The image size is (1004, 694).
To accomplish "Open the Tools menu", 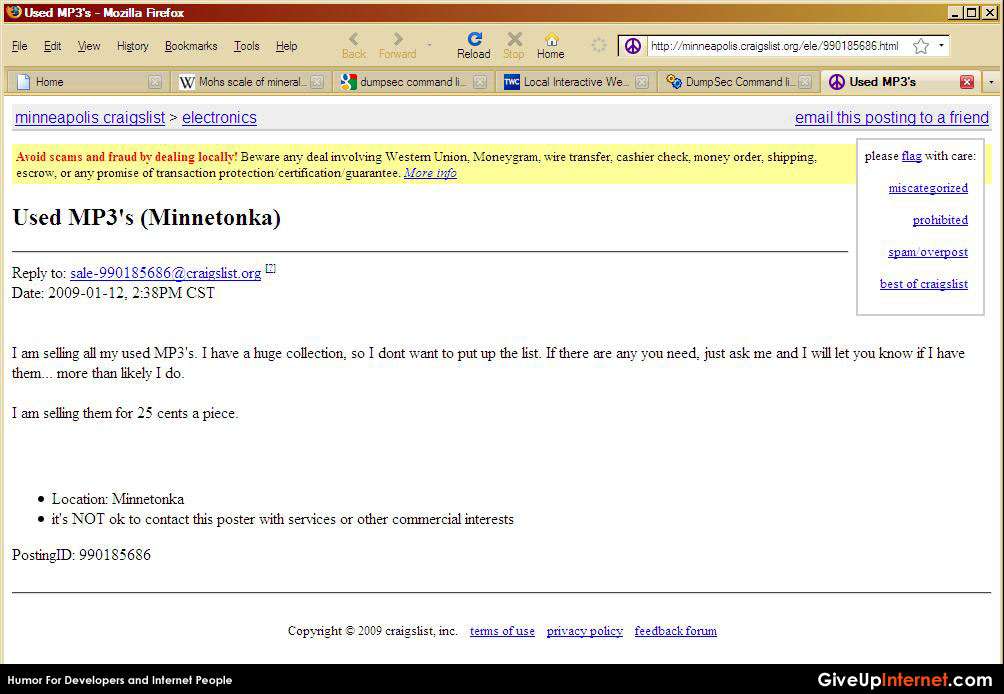I will pyautogui.click(x=247, y=46).
